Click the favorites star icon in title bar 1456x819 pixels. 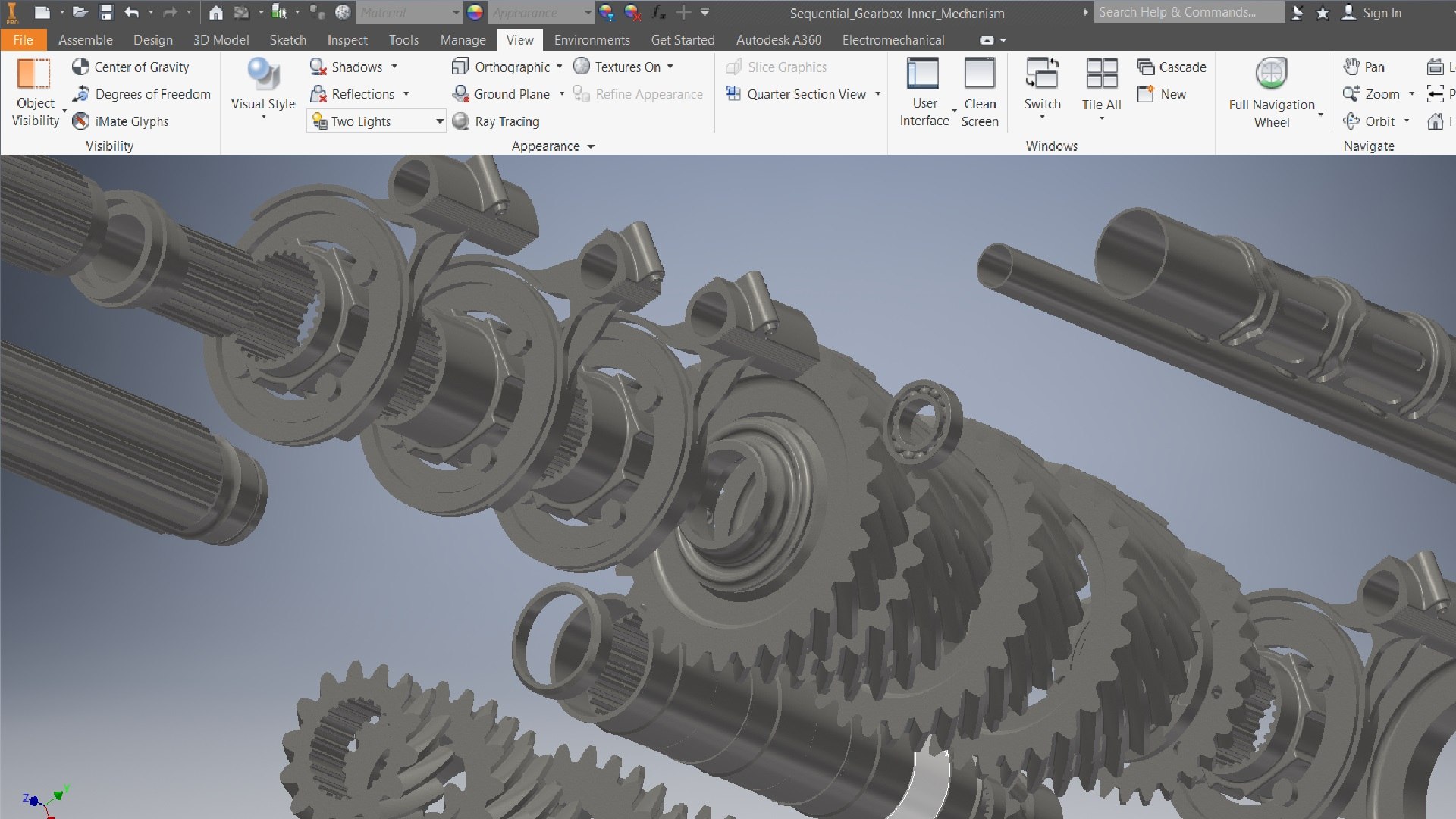point(1323,12)
